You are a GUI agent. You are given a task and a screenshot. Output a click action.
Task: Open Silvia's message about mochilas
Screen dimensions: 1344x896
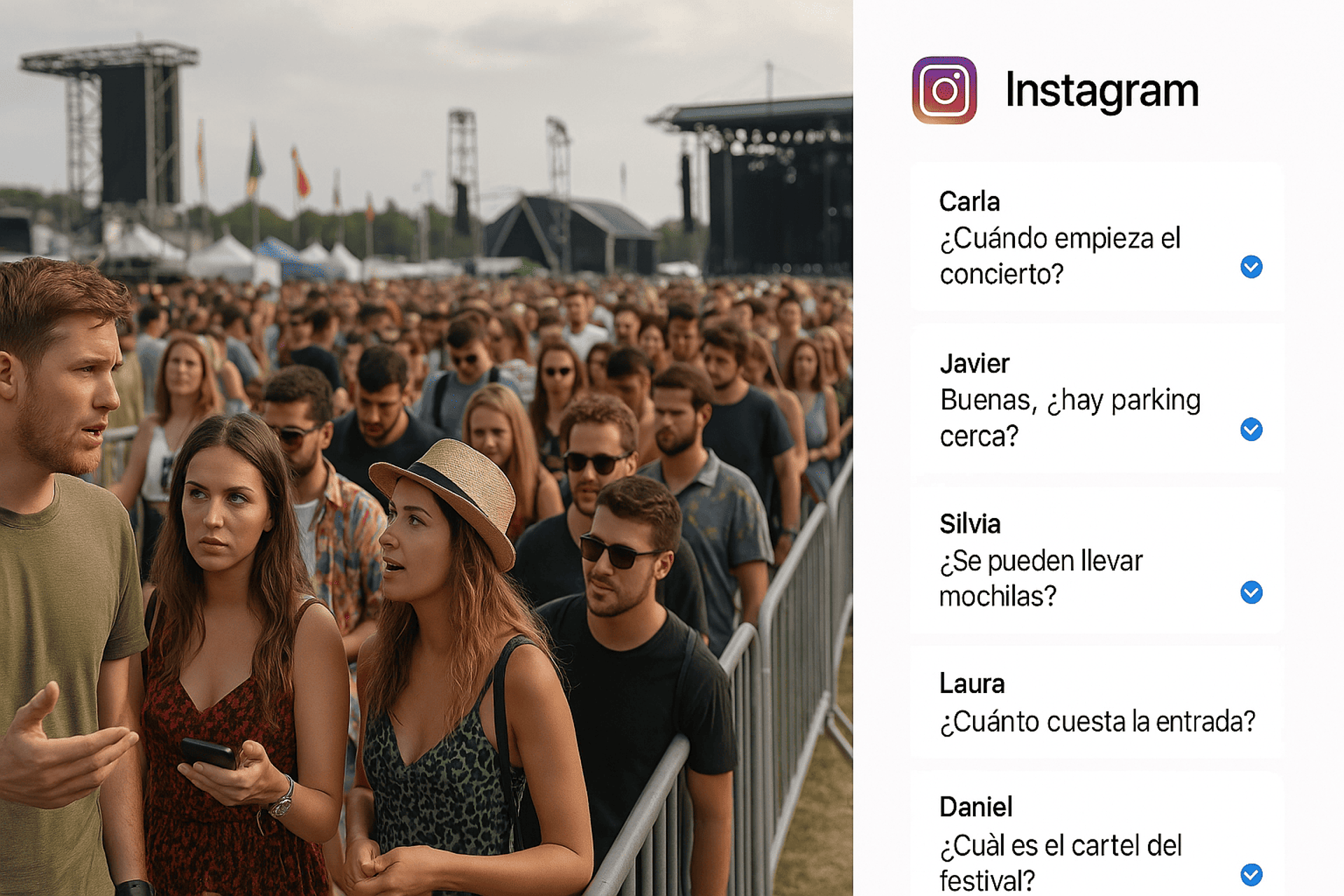click(1097, 561)
